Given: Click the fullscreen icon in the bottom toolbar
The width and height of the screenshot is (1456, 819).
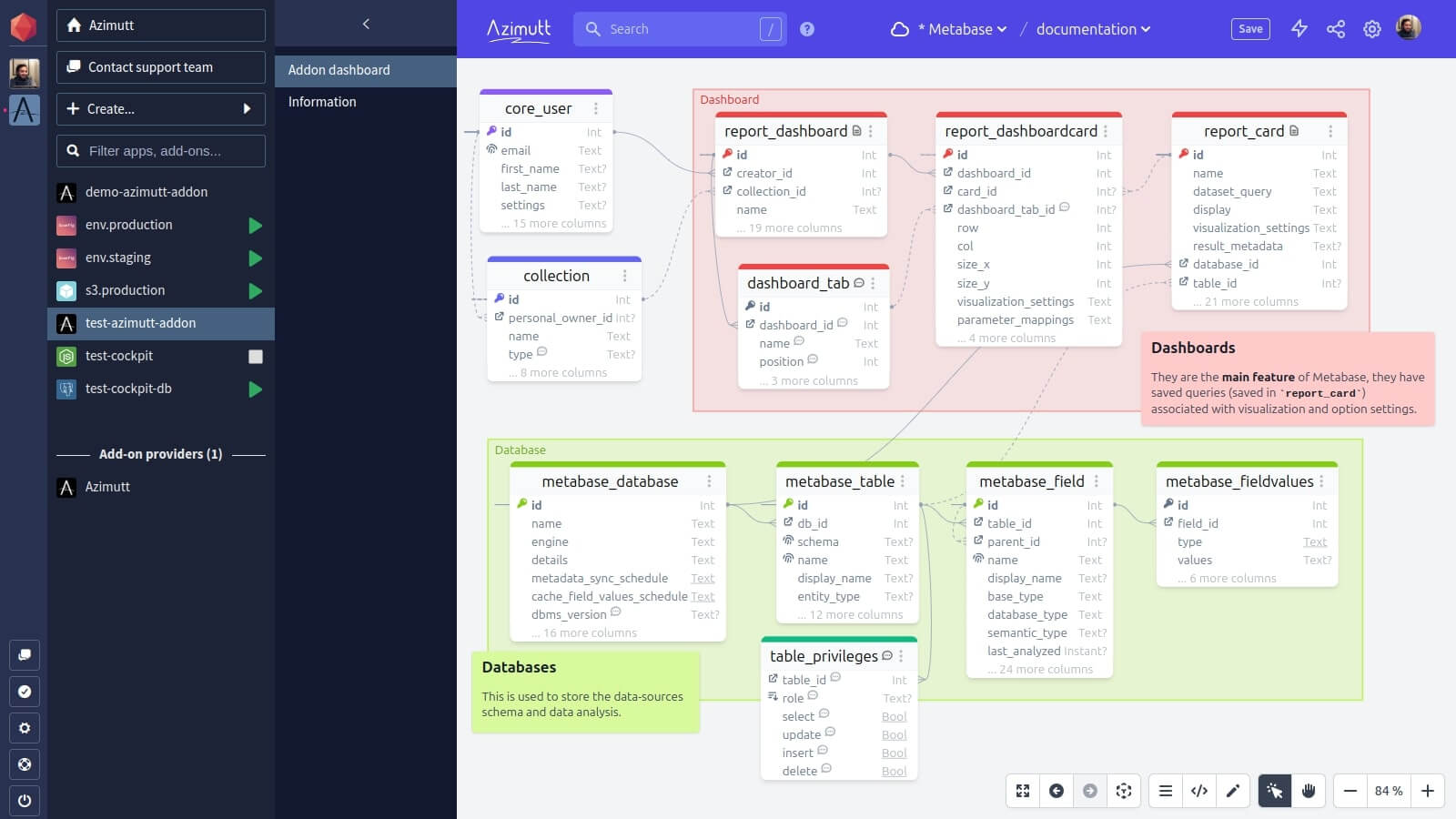Looking at the screenshot, I should click(x=1022, y=791).
